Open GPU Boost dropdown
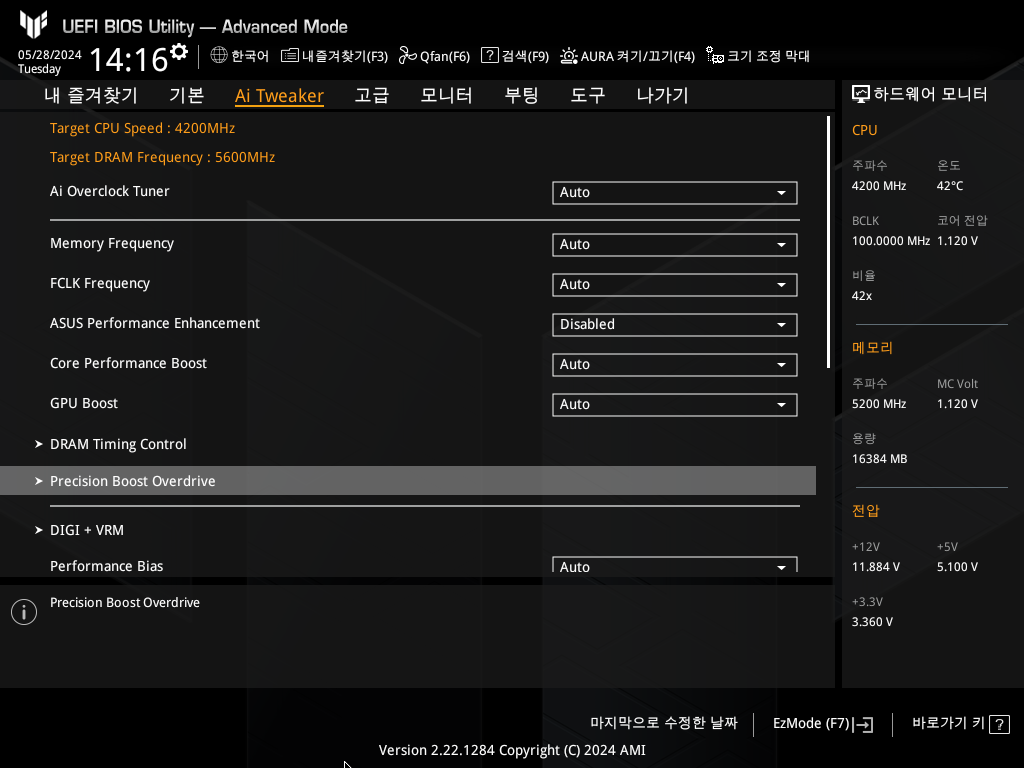The height and width of the screenshot is (768, 1024). 675,404
